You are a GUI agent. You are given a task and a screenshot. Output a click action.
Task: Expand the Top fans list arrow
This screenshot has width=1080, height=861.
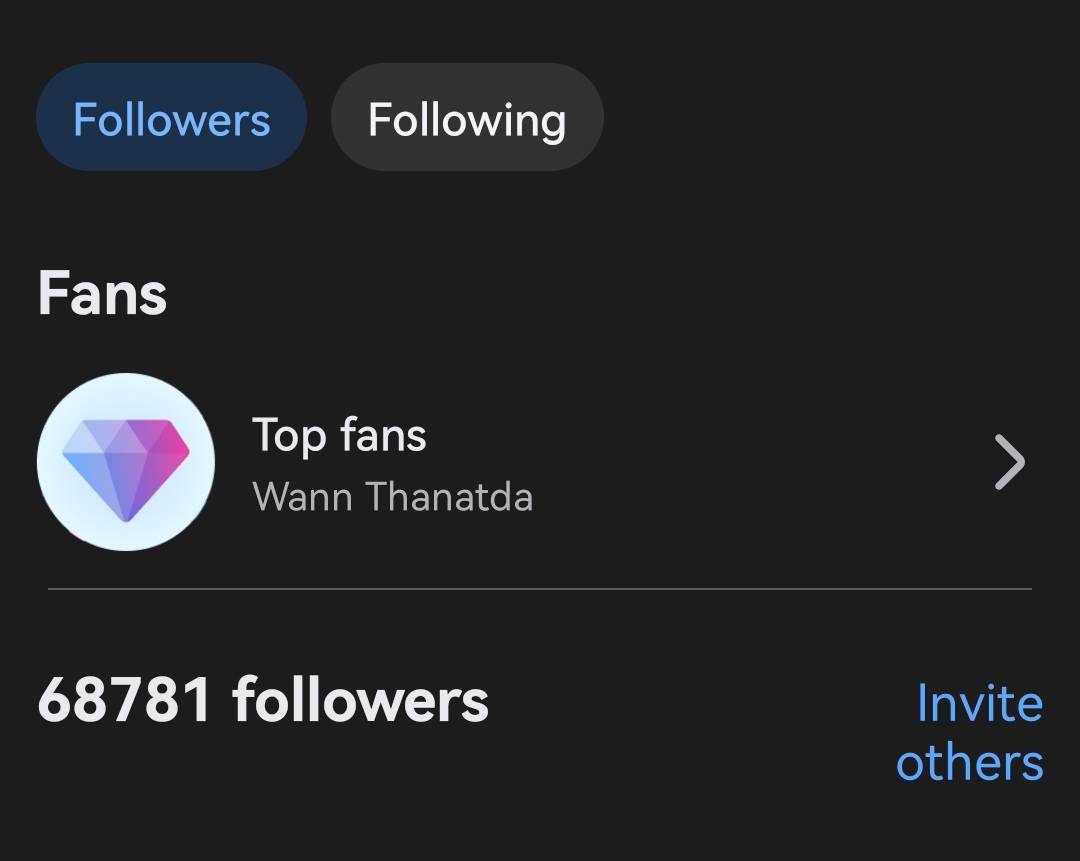[x=1010, y=464]
